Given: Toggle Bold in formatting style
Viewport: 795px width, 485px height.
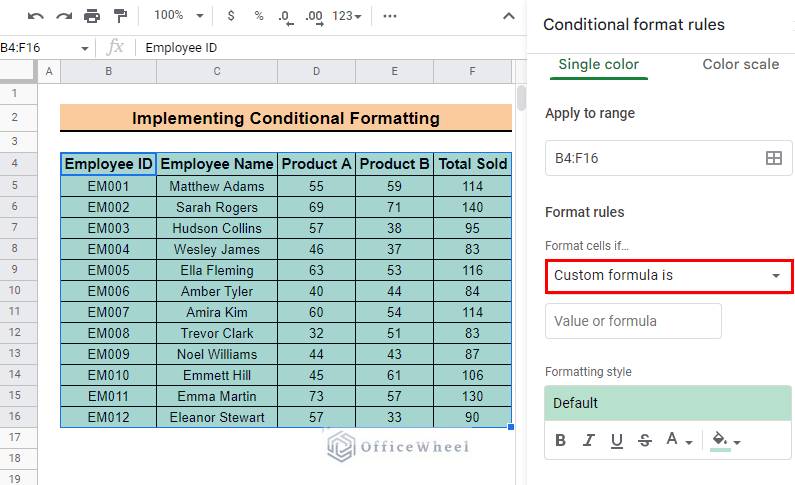Looking at the screenshot, I should [x=560, y=440].
